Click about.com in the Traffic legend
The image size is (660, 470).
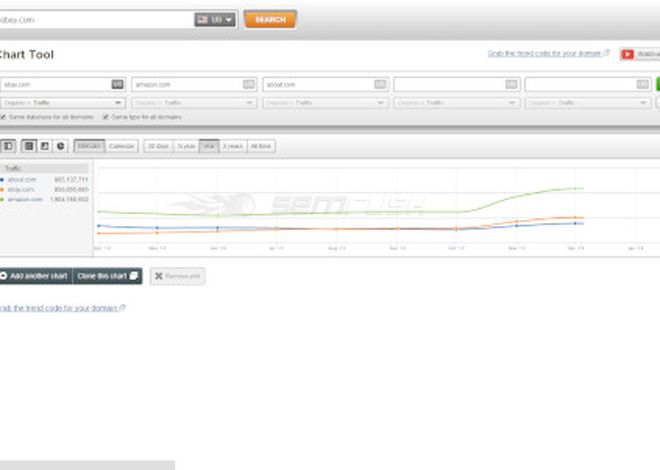point(22,180)
